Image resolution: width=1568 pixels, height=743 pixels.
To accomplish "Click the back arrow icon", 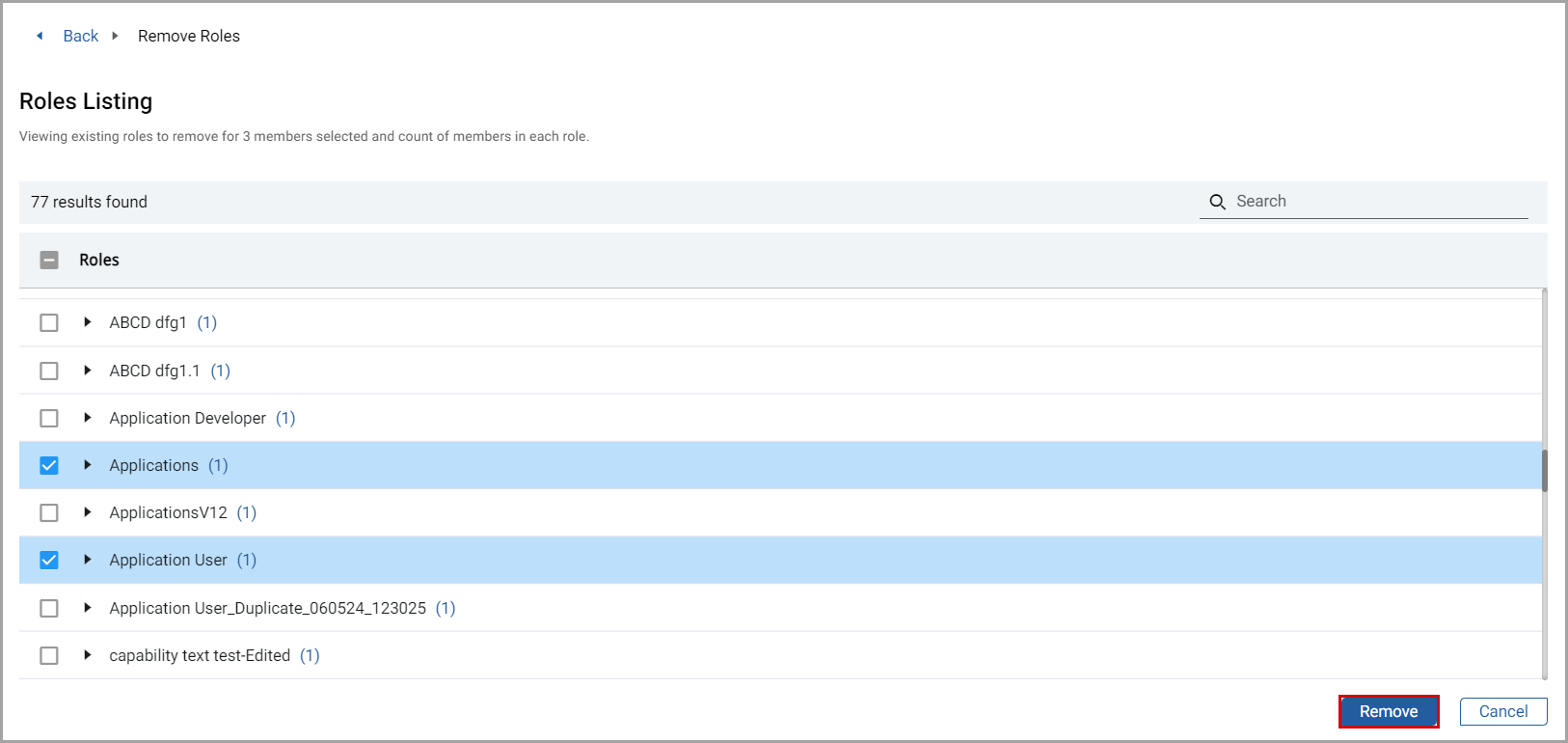I will [x=40, y=36].
